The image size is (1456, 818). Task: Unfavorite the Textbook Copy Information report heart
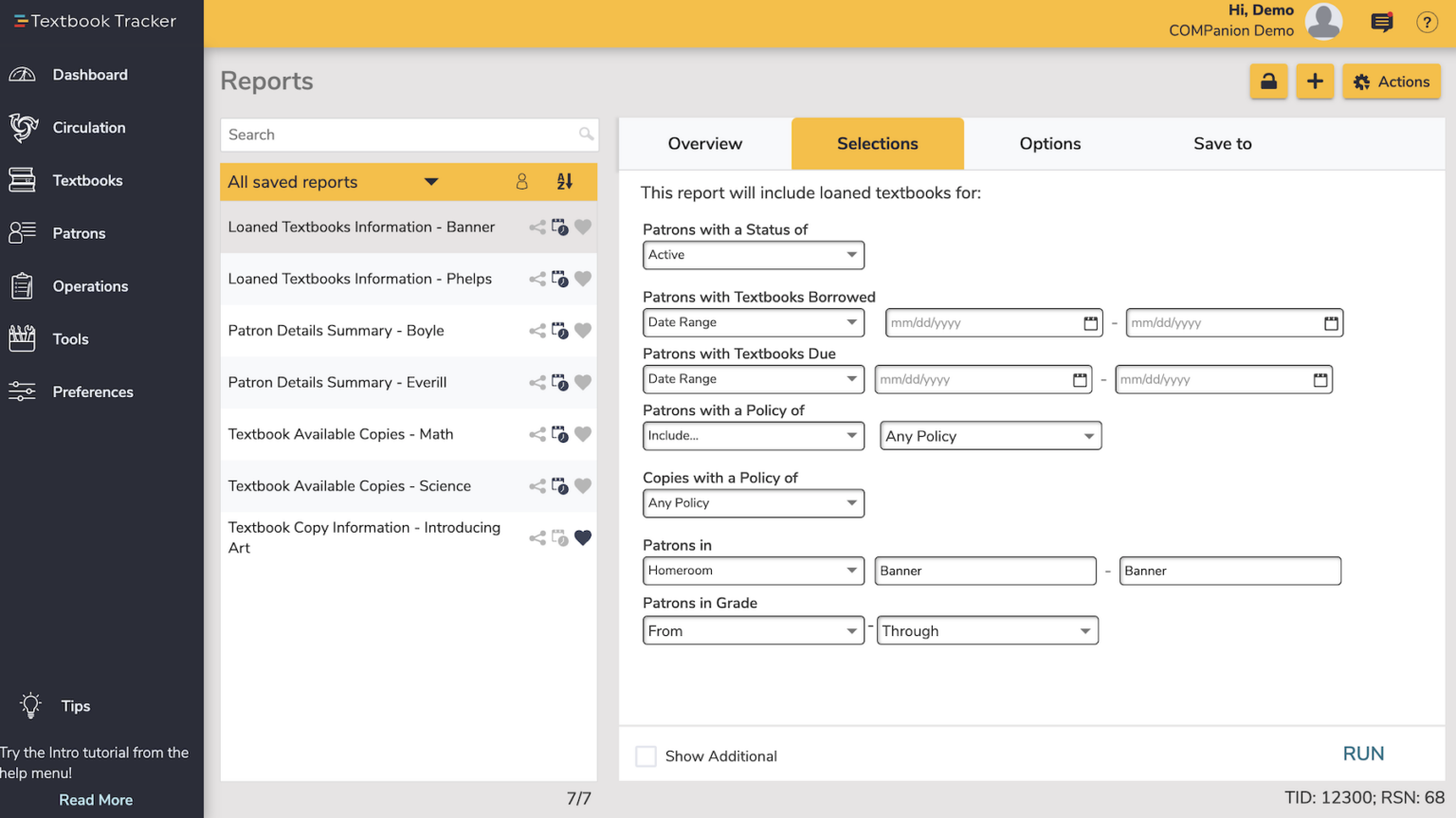[583, 537]
